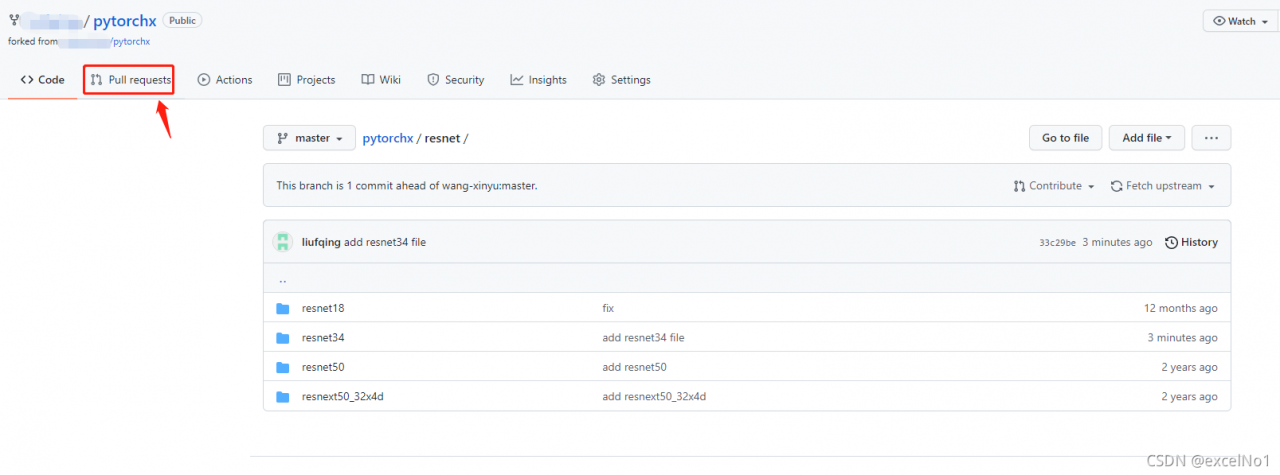The height and width of the screenshot is (475, 1280).
Task: Click the fork icon beside repository name
Action: click(x=14, y=20)
